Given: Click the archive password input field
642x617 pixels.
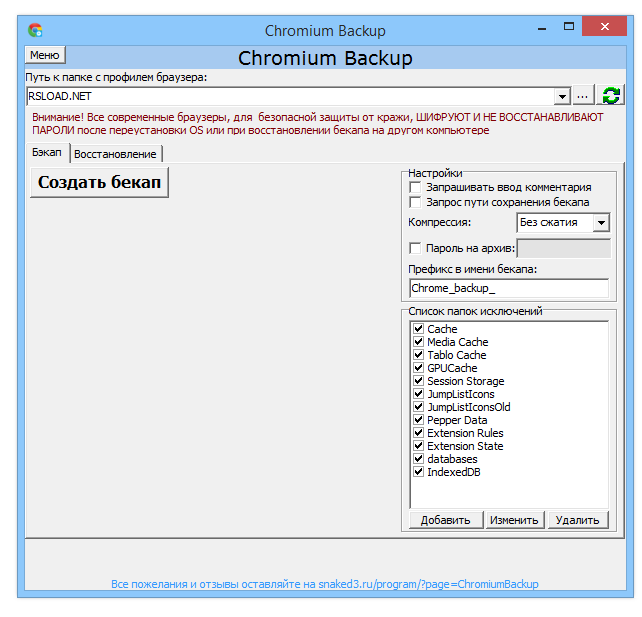Looking at the screenshot, I should tap(564, 249).
